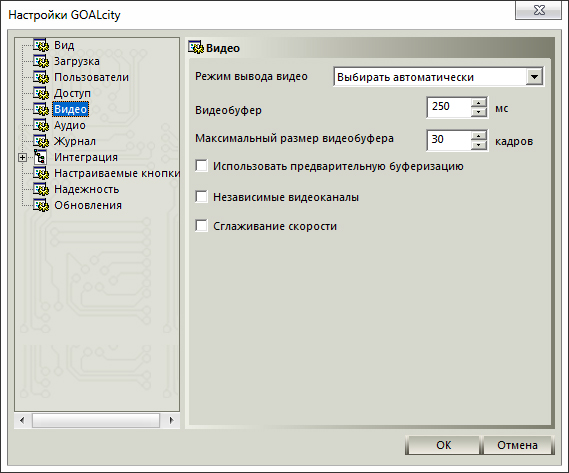Click the tree-structure icon beside Интеграция
Viewport: 569px width, 473px height.
click(40, 157)
